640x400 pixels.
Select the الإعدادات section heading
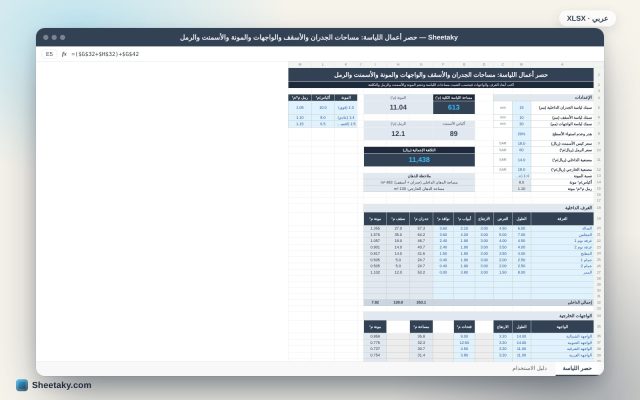(543, 98)
